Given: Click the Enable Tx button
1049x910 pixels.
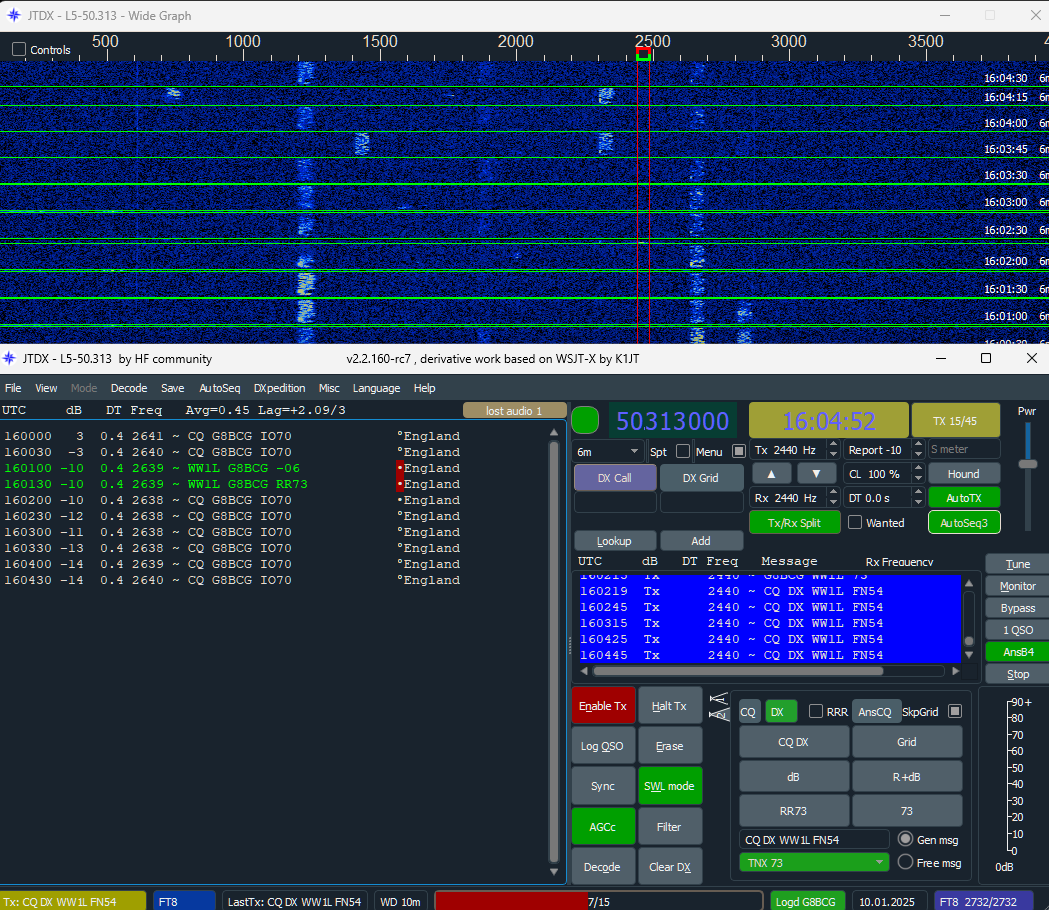Looking at the screenshot, I should [603, 705].
